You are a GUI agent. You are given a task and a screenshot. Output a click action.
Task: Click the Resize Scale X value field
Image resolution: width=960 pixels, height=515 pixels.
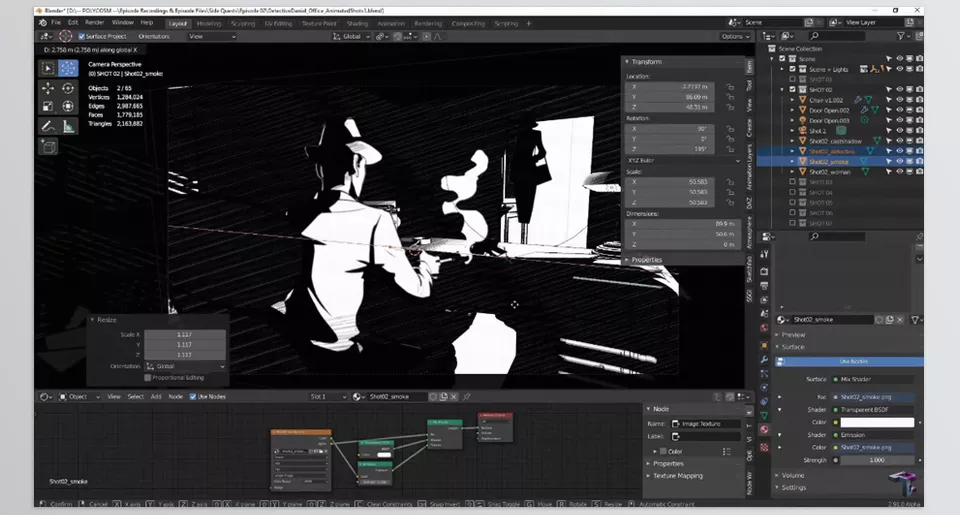click(x=185, y=334)
